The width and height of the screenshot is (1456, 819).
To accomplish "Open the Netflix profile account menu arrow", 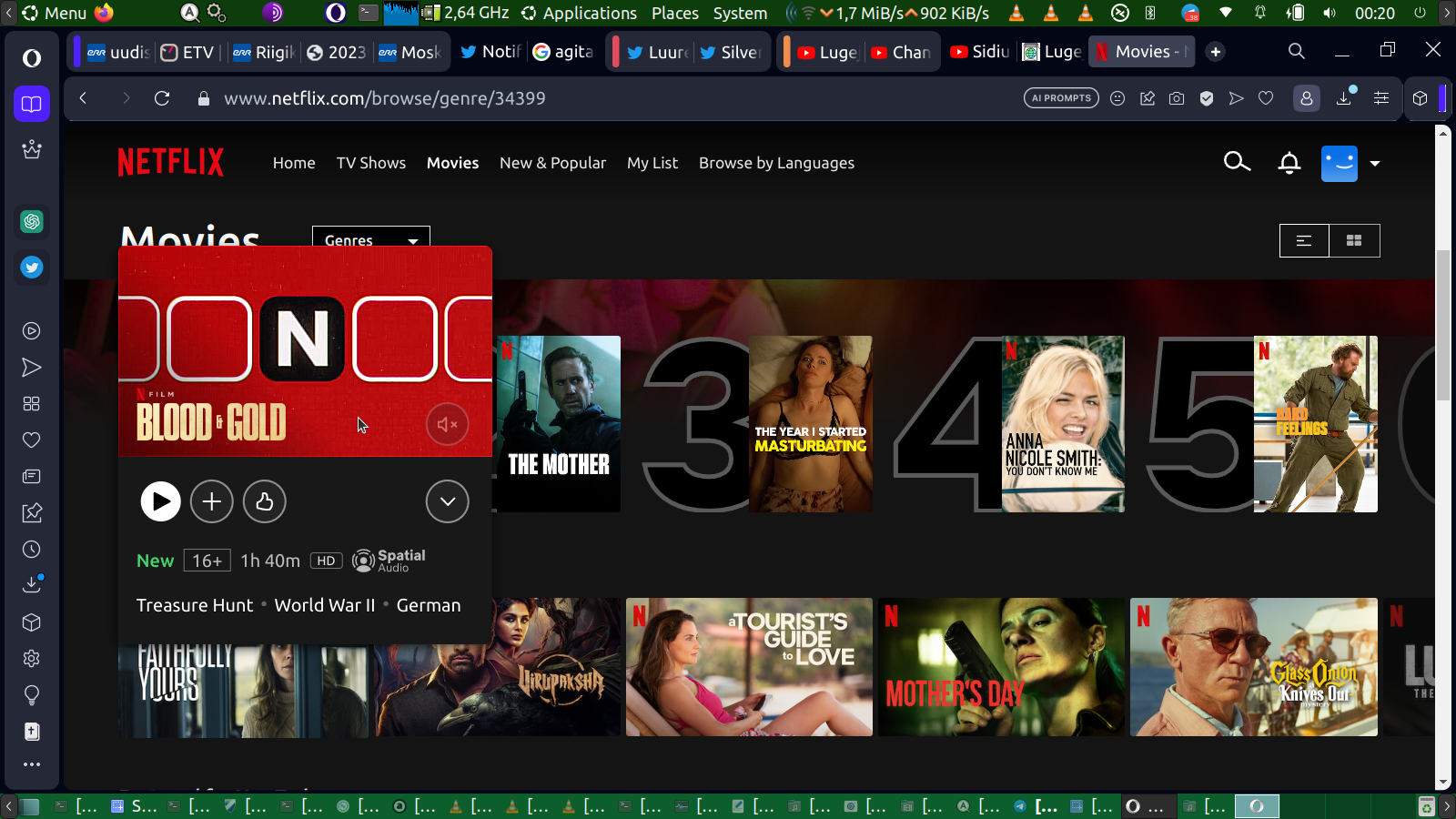I will tap(1375, 164).
